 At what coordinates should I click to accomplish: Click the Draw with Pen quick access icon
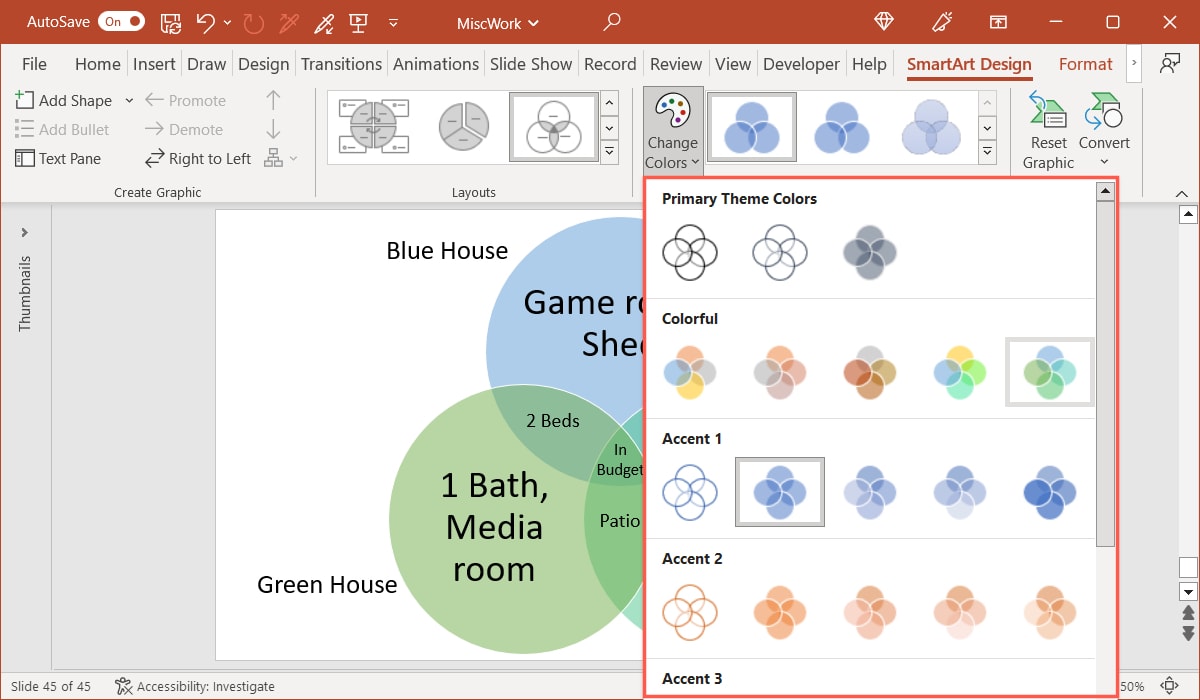point(323,22)
